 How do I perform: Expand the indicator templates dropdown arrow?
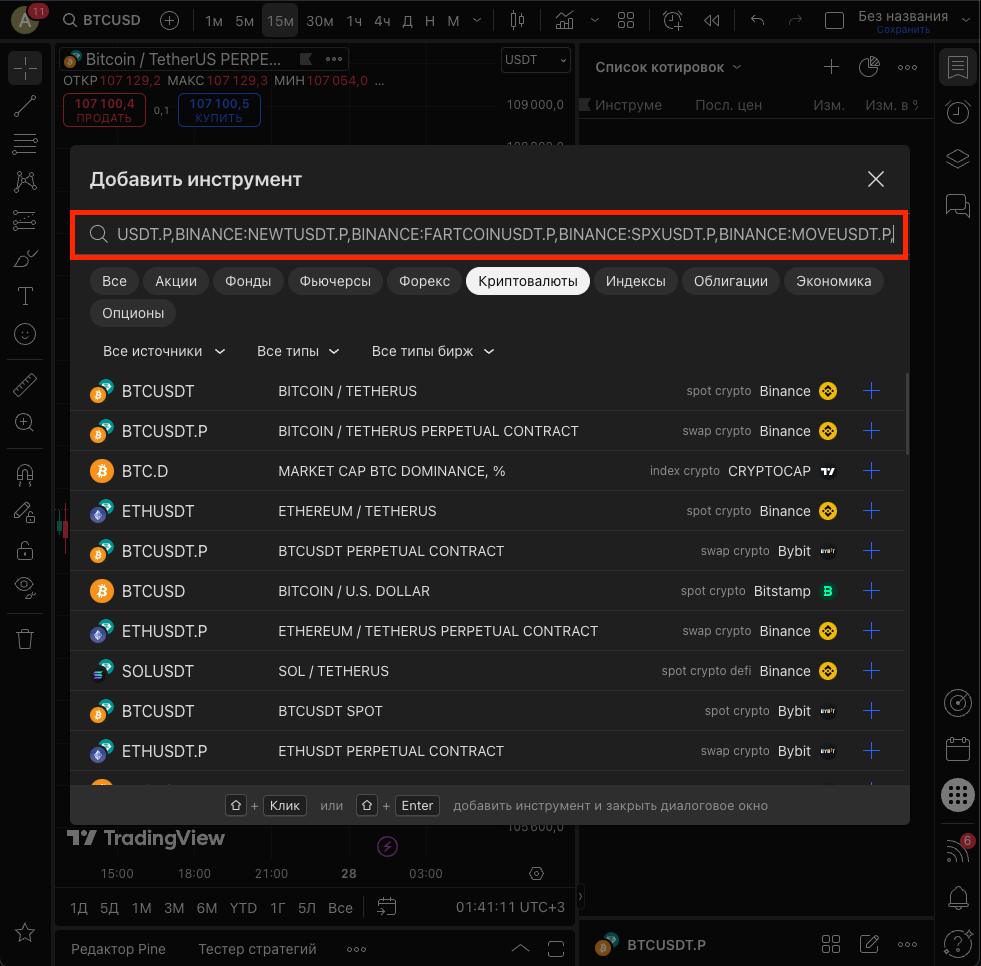(595, 21)
